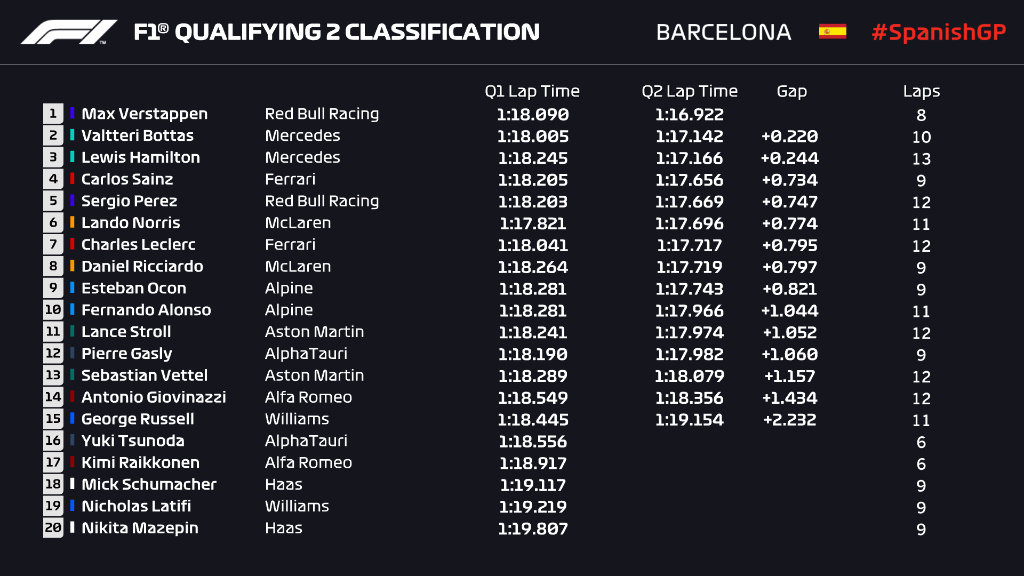The image size is (1024, 576).
Task: Click the position 10 number badge
Action: click(x=53, y=310)
